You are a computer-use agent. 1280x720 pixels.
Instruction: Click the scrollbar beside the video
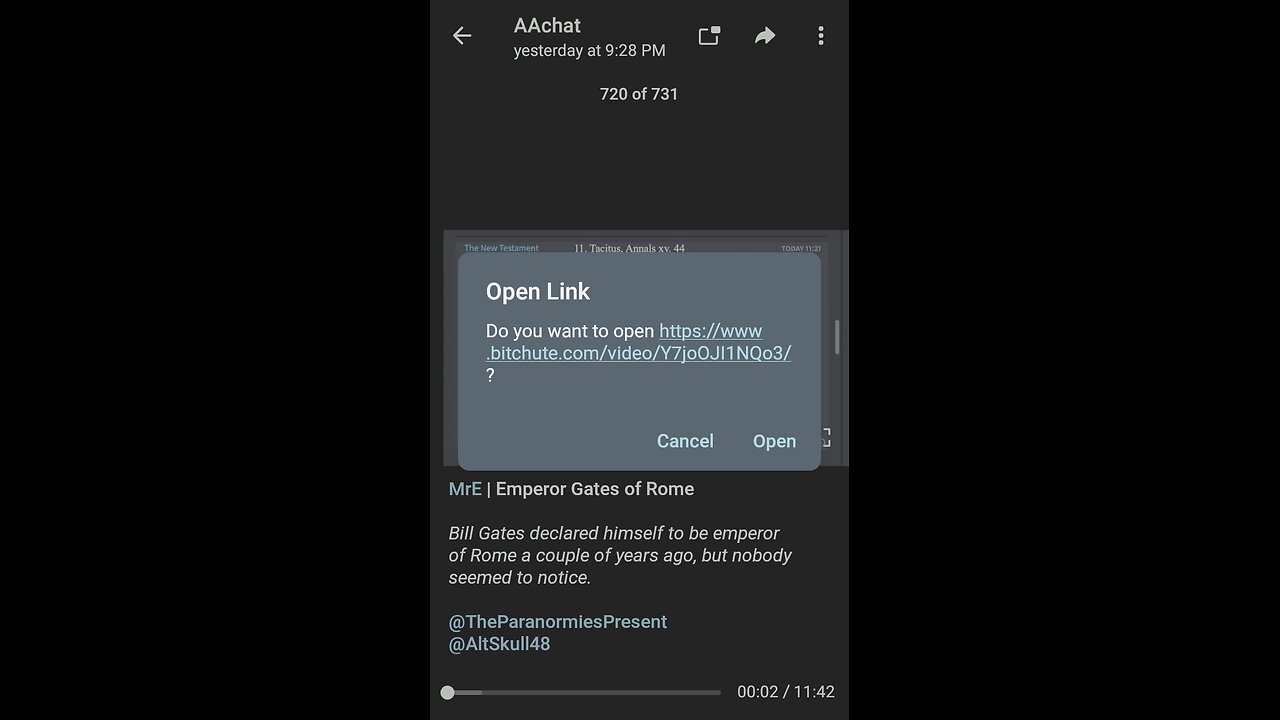837,337
